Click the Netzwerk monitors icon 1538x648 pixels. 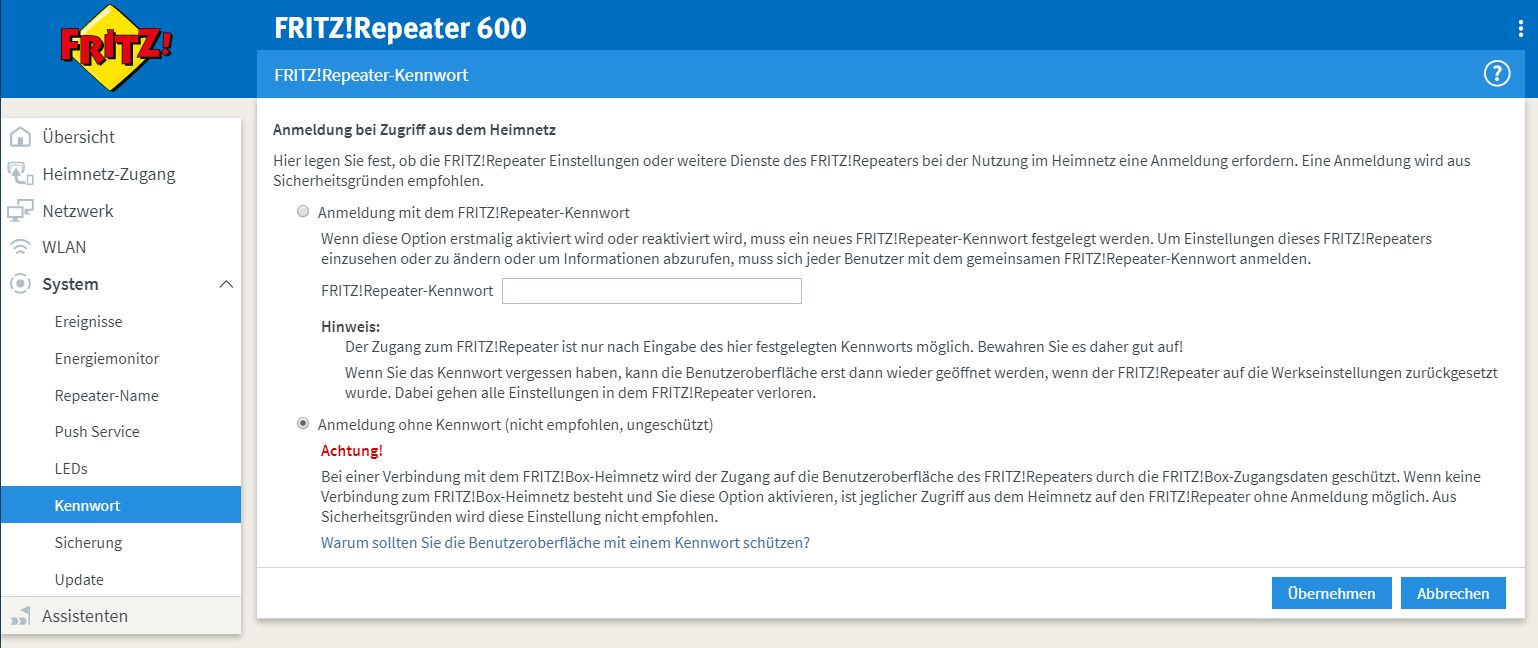20,211
